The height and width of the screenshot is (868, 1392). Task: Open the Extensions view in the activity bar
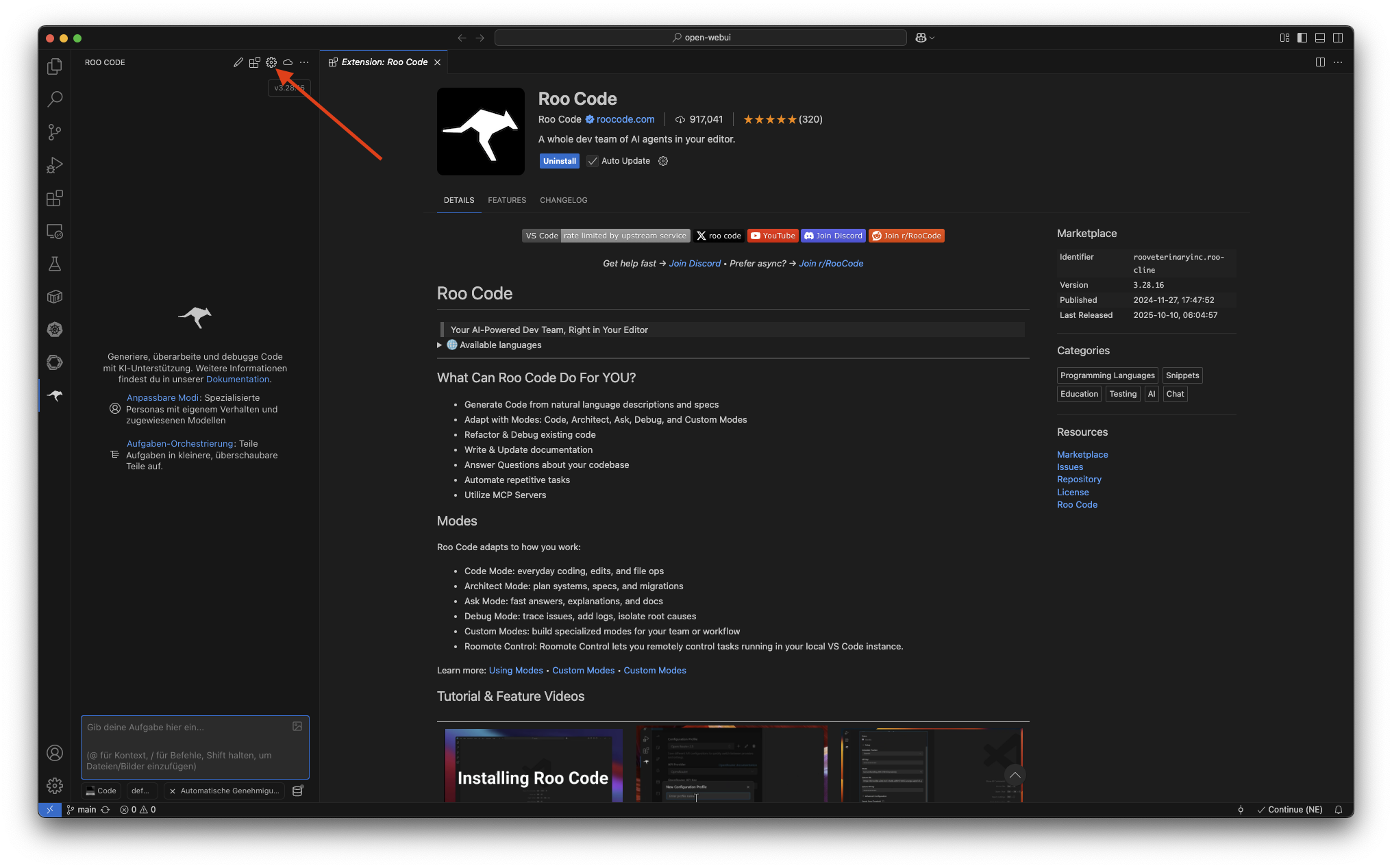(55, 198)
